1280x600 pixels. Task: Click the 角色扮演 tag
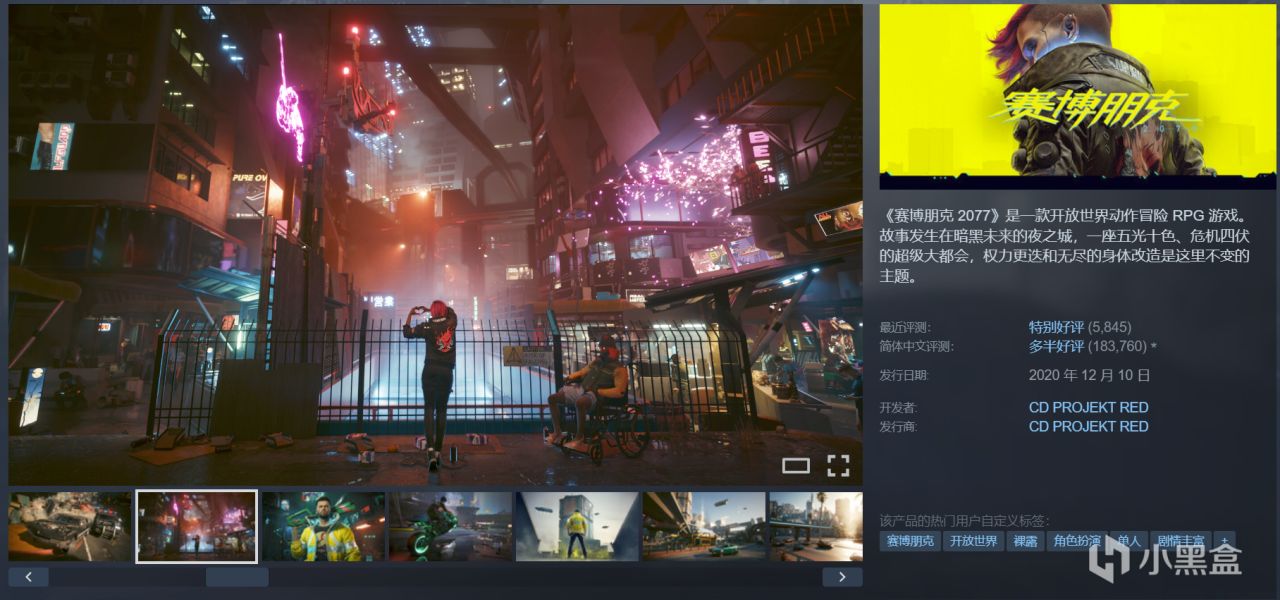pyautogui.click(x=1077, y=541)
